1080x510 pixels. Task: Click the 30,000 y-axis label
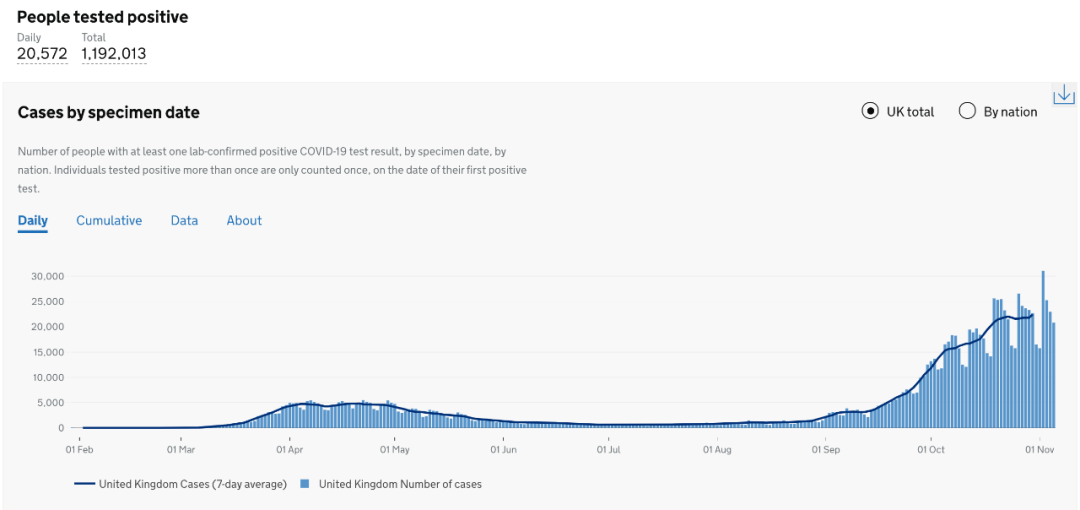48,276
